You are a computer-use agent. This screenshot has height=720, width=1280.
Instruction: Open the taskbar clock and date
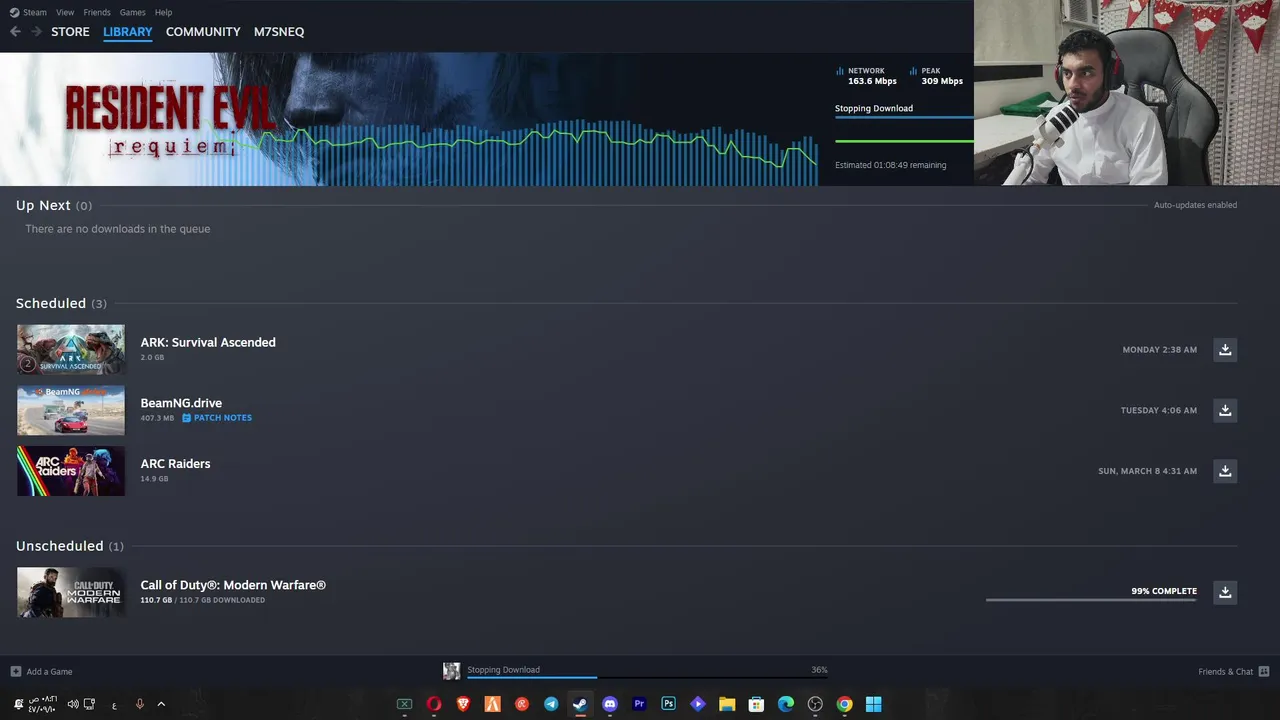(42, 704)
